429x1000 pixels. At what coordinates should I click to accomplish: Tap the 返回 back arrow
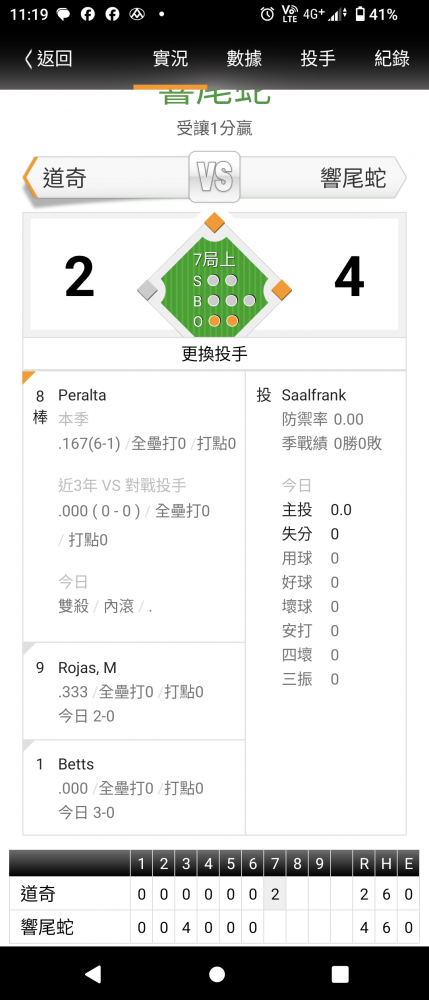click(x=48, y=59)
